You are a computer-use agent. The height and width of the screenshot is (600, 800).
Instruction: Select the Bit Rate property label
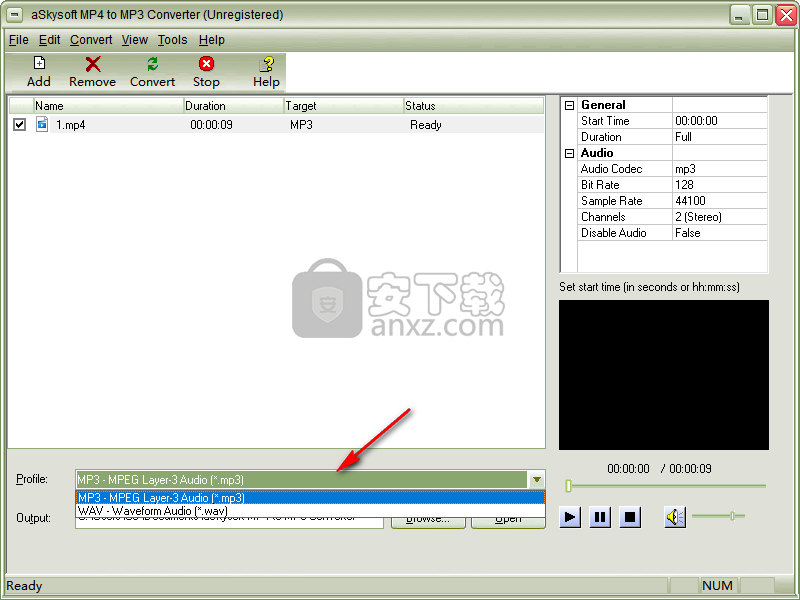click(600, 185)
